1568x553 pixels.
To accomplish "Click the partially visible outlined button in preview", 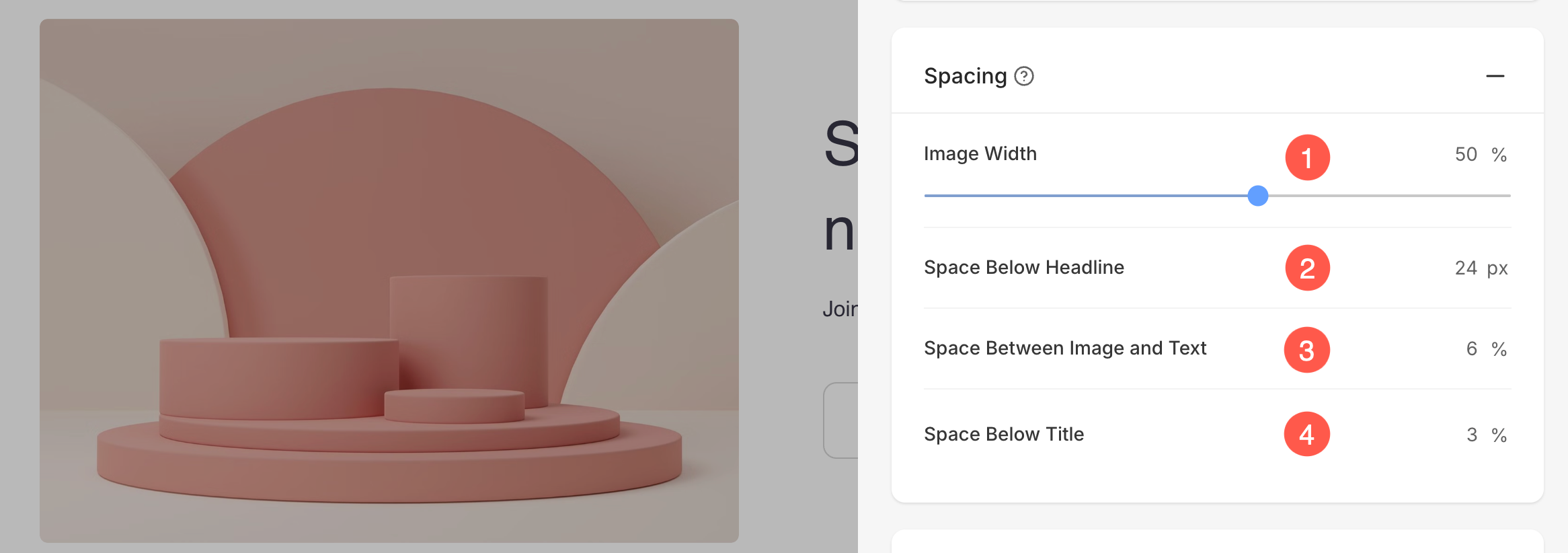I will 840,420.
